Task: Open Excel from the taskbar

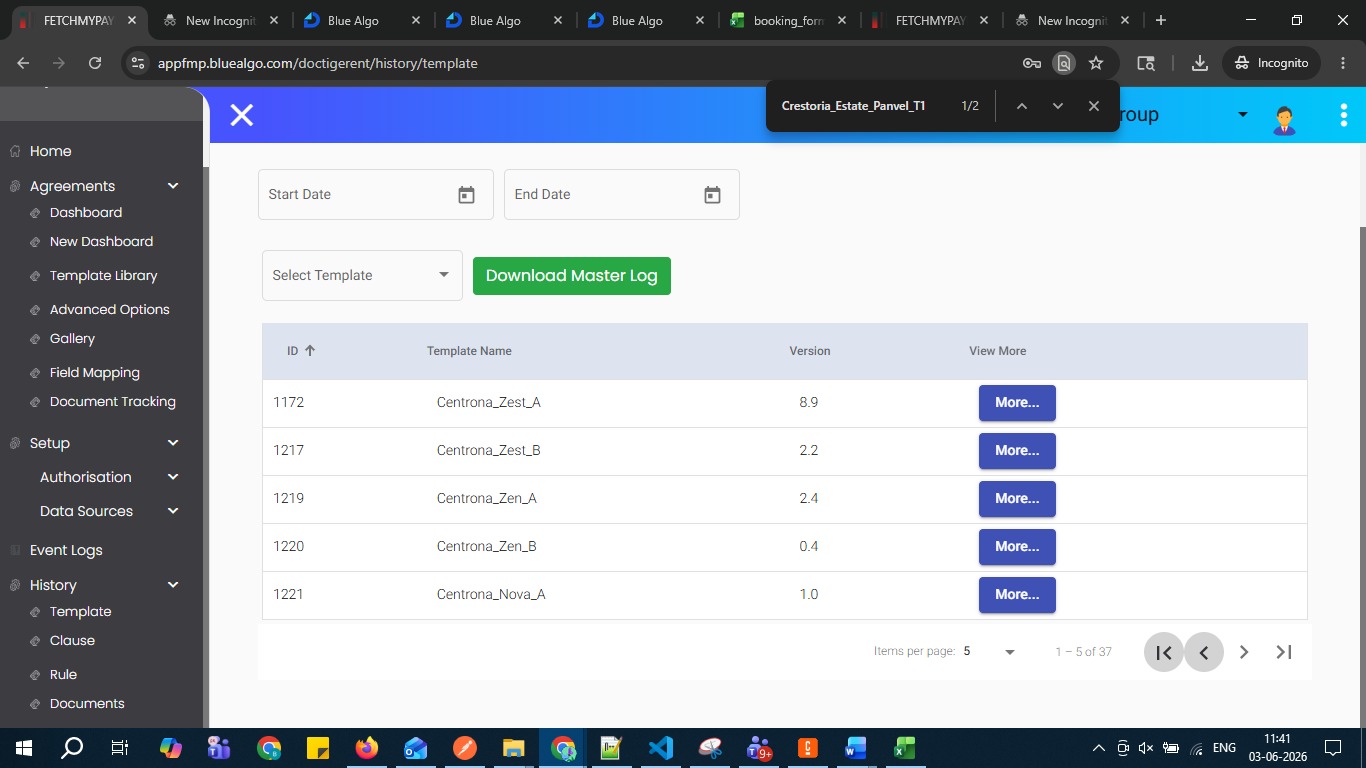Action: [904, 748]
